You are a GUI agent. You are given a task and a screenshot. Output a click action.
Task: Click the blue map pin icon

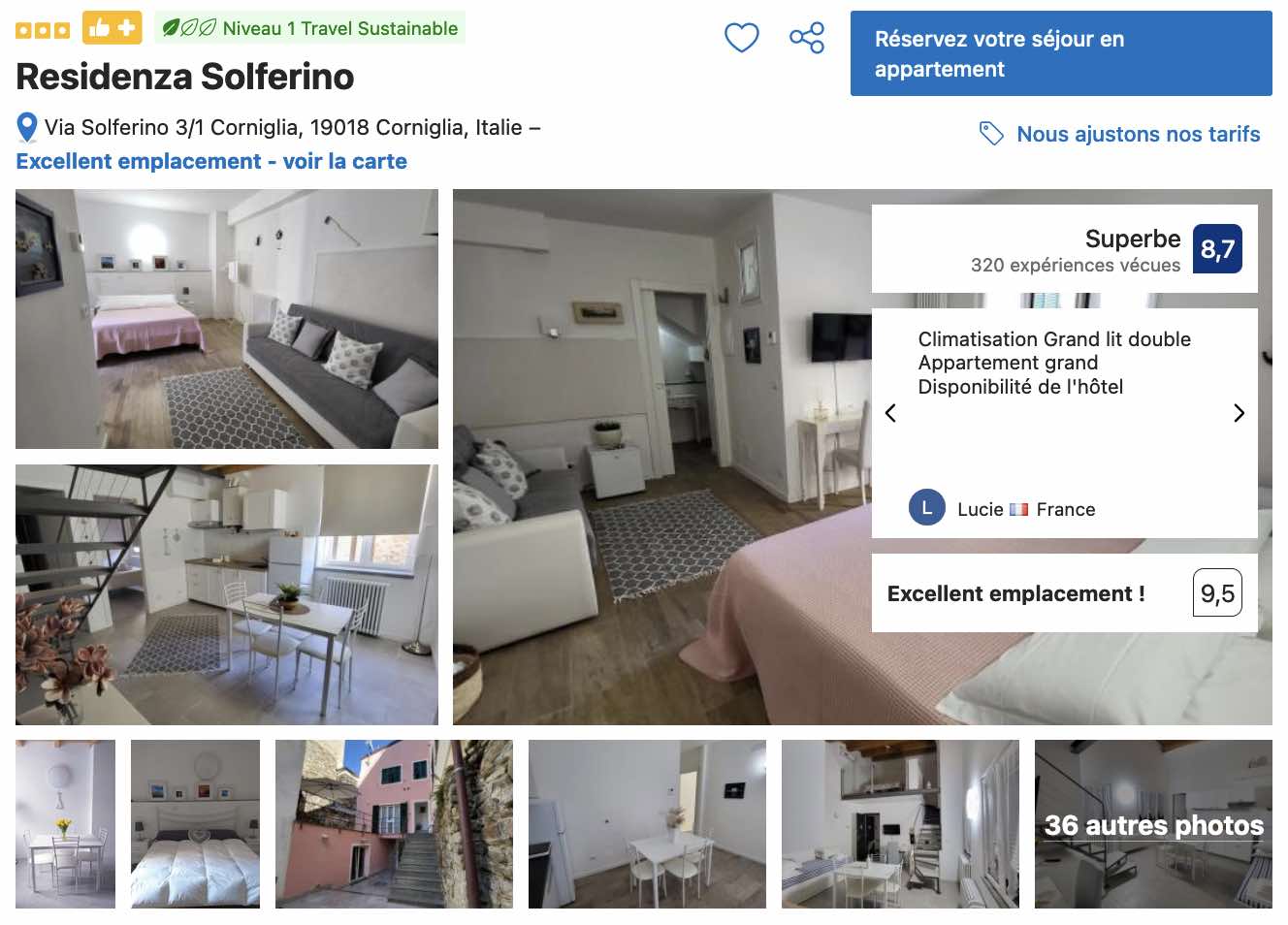pos(27,128)
